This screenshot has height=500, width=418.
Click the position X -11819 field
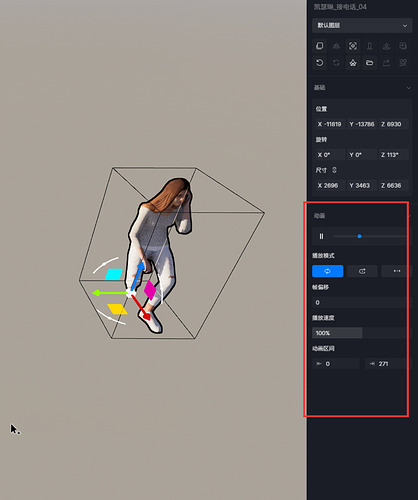point(330,124)
